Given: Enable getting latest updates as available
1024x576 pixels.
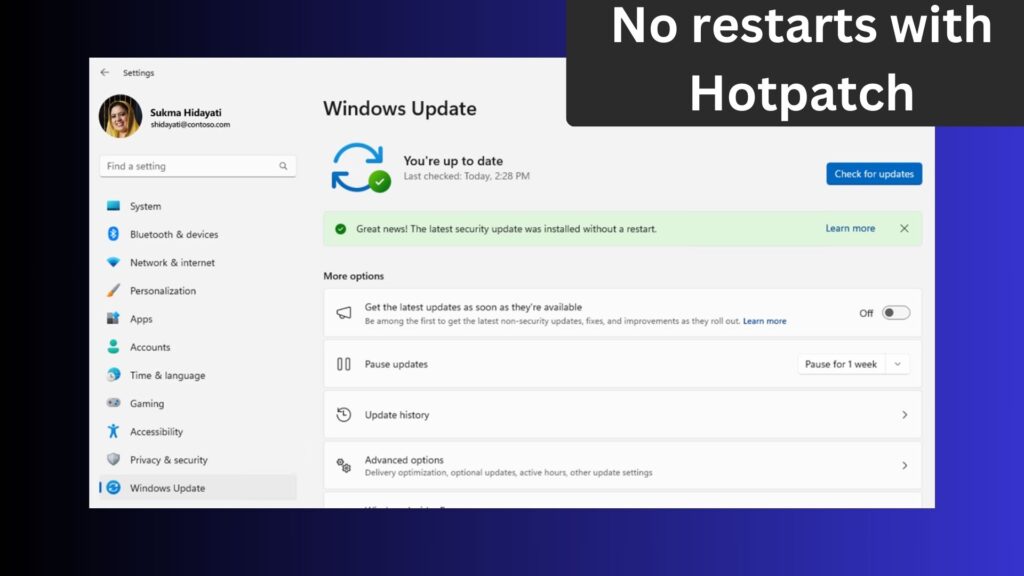Looking at the screenshot, I should pyautogui.click(x=896, y=312).
